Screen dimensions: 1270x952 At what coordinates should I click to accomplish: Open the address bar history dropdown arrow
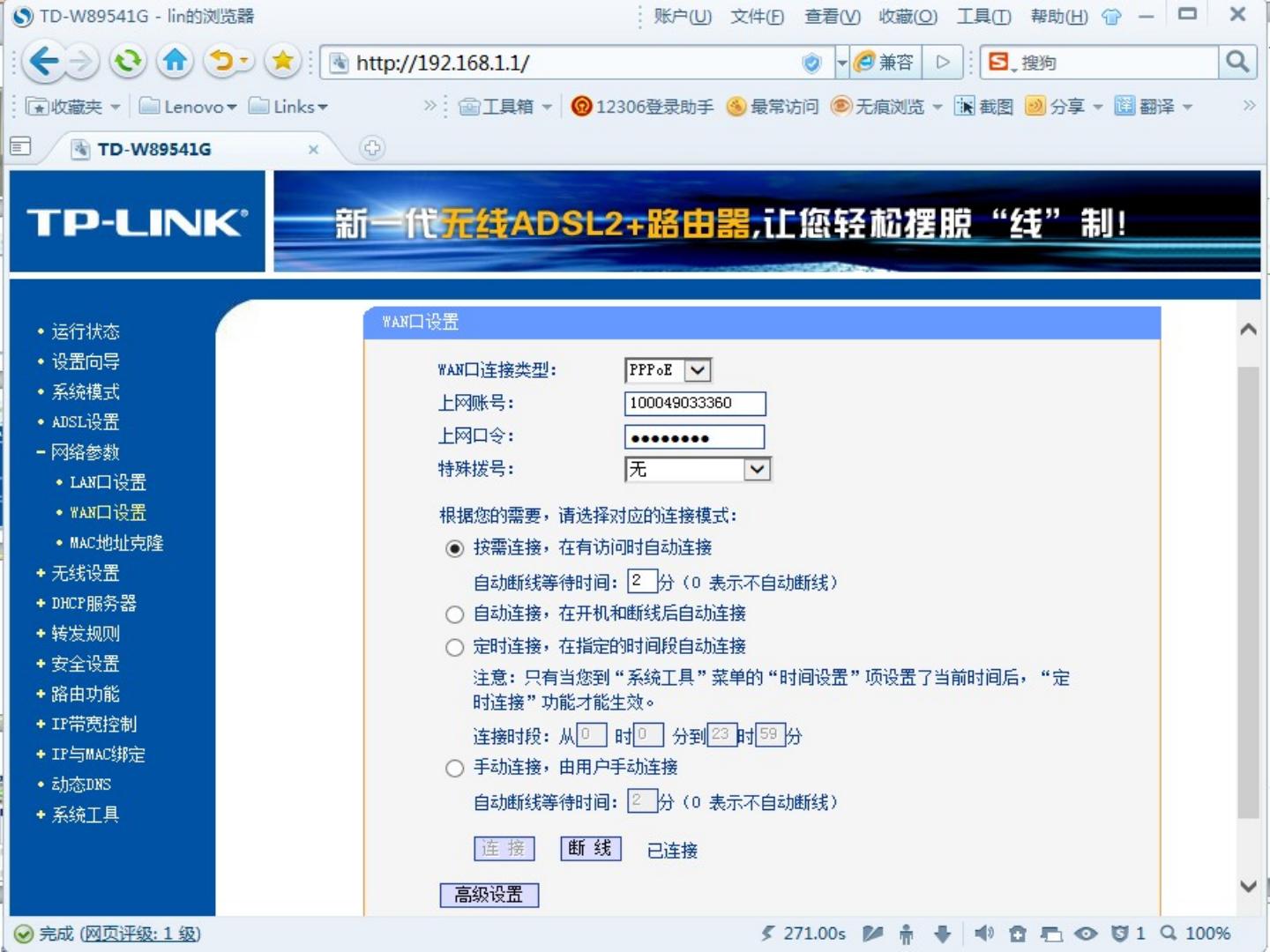tap(840, 63)
